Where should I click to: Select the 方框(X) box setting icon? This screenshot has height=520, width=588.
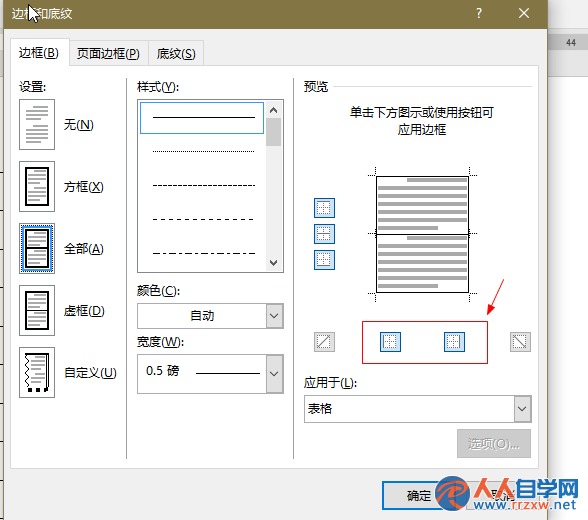[x=37, y=186]
